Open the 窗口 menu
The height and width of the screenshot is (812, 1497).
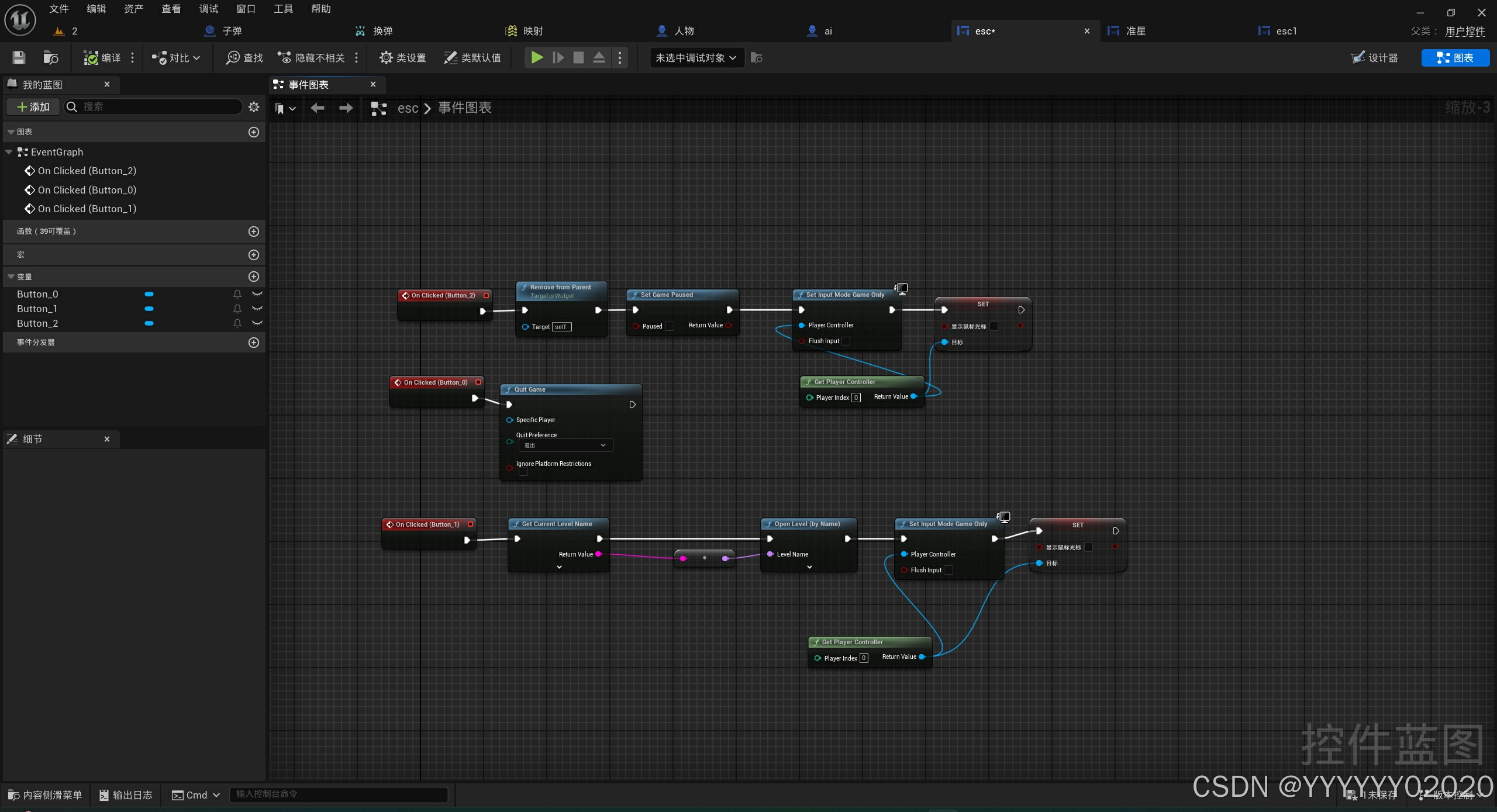pyautogui.click(x=246, y=9)
